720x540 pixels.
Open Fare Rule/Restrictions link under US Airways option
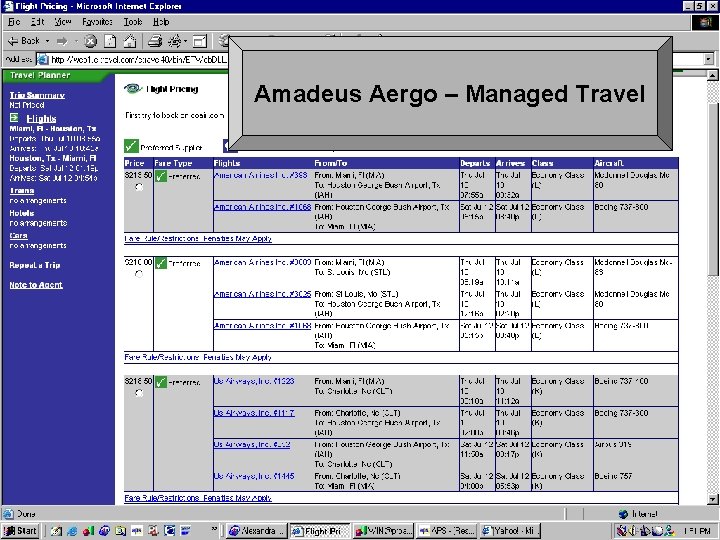tap(198, 498)
